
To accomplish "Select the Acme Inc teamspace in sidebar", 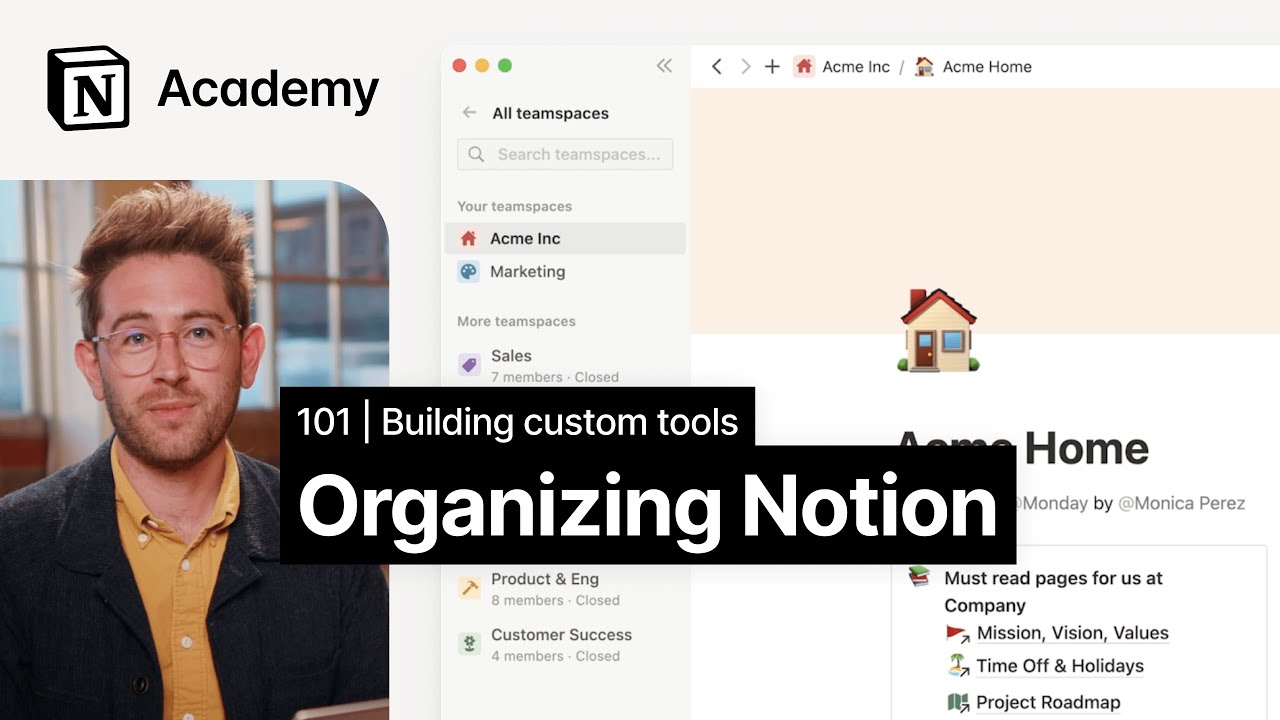I will [x=526, y=239].
